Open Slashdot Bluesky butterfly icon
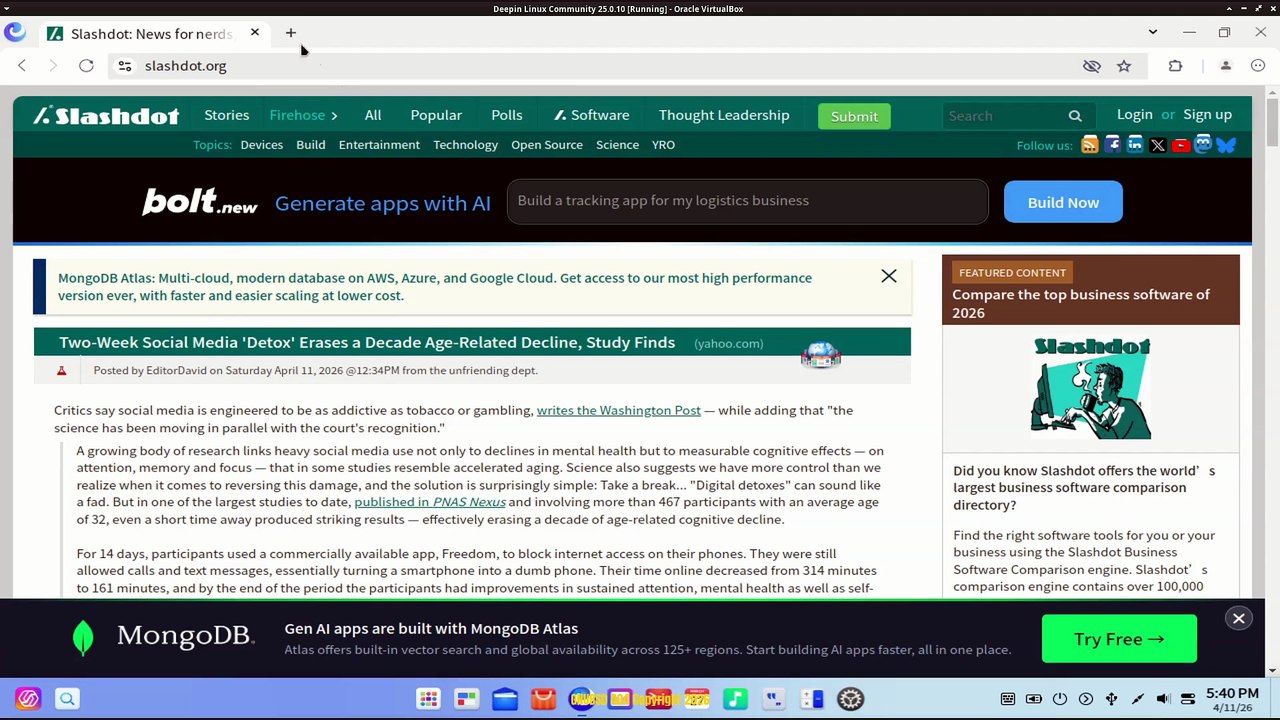This screenshot has width=1280, height=720. click(x=1226, y=145)
